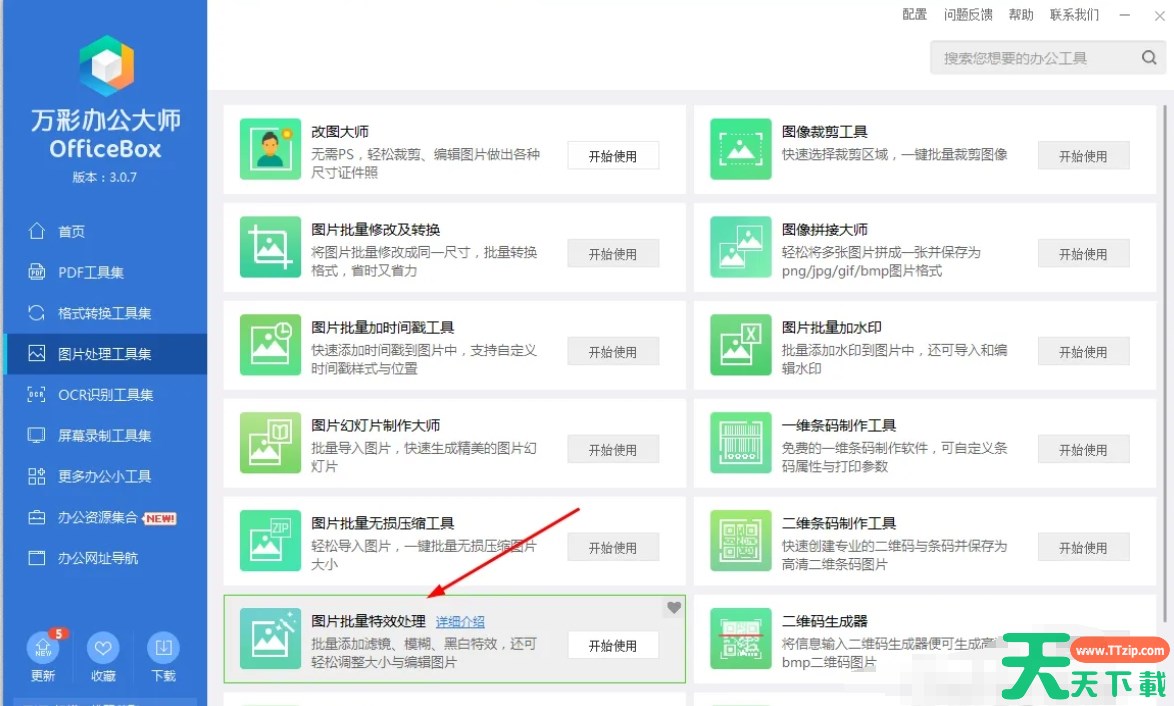Click the 改图大师 tool icon
This screenshot has height=706, width=1174.
click(270, 149)
